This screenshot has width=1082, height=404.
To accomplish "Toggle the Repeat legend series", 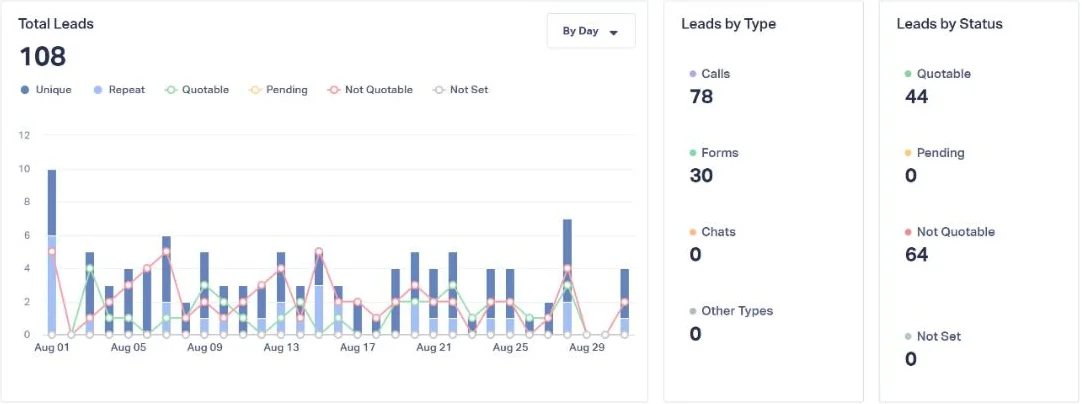I will coord(119,90).
